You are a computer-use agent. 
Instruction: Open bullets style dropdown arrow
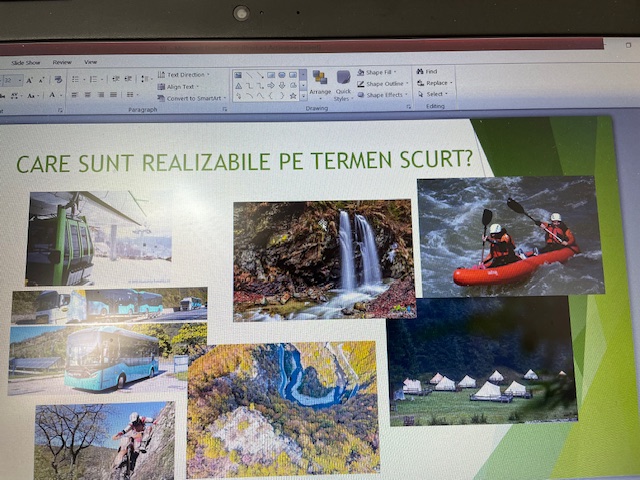pyautogui.click(x=84, y=80)
